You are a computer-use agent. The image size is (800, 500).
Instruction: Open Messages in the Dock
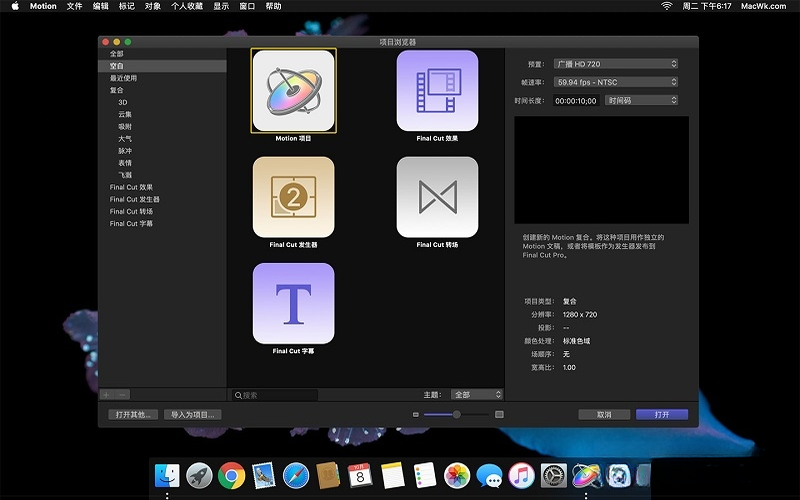(489, 476)
